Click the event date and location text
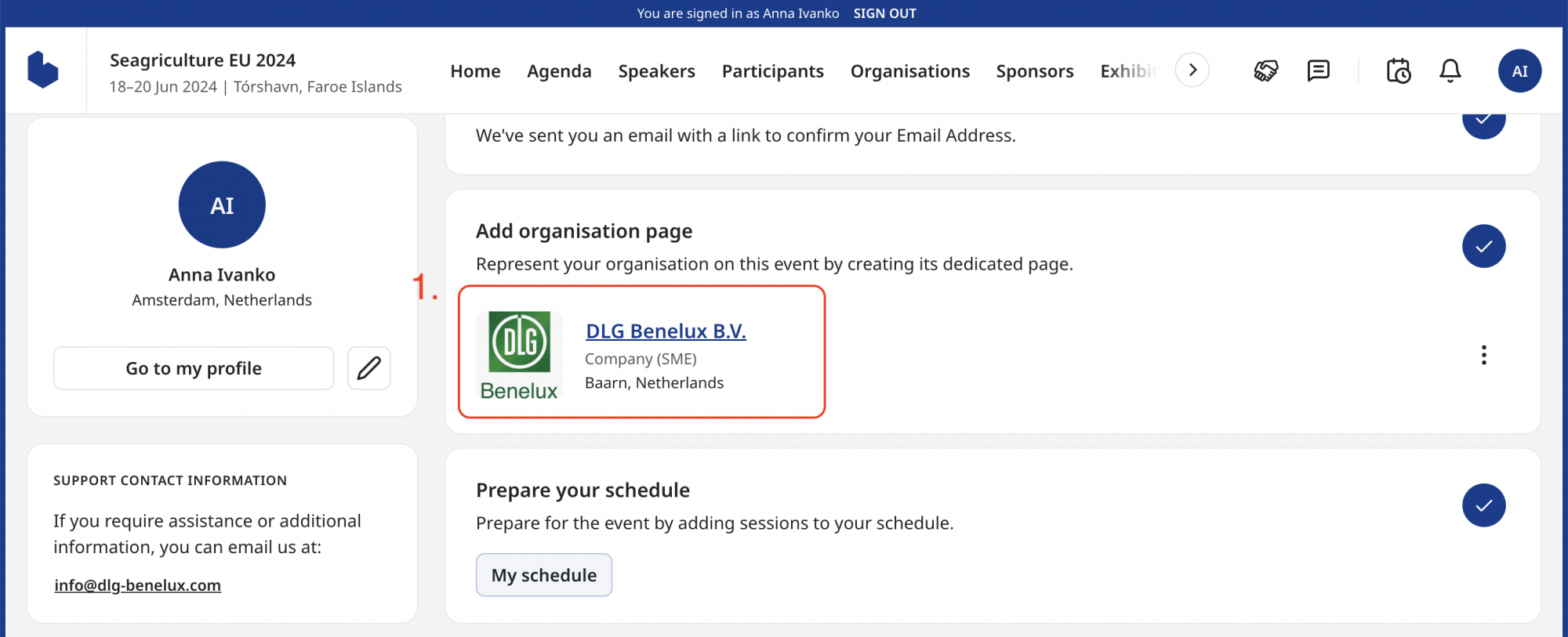The image size is (1568, 637). pos(256,87)
